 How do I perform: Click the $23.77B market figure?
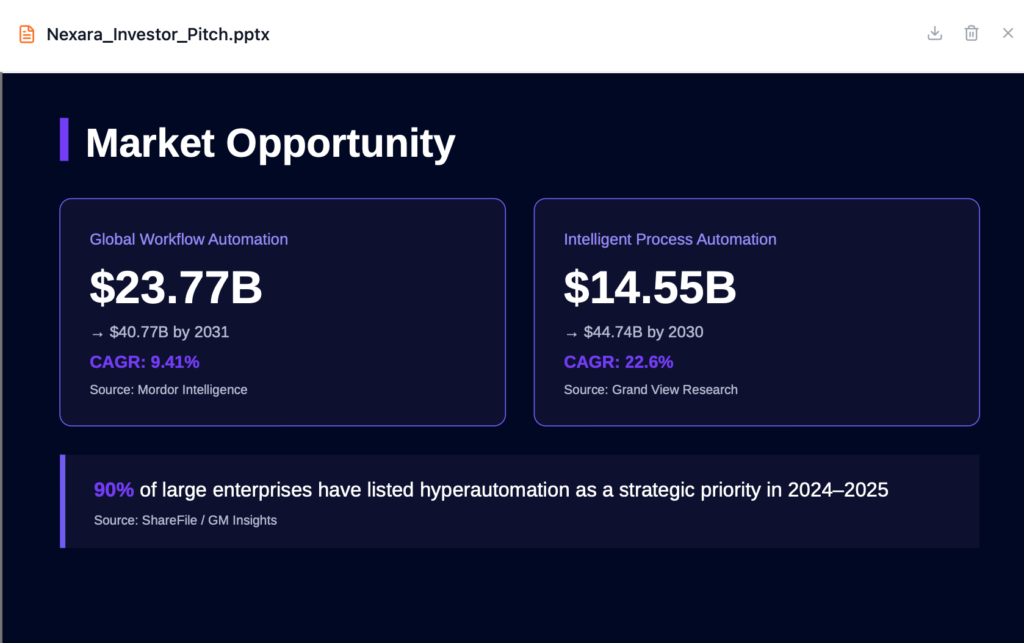pyautogui.click(x=176, y=289)
